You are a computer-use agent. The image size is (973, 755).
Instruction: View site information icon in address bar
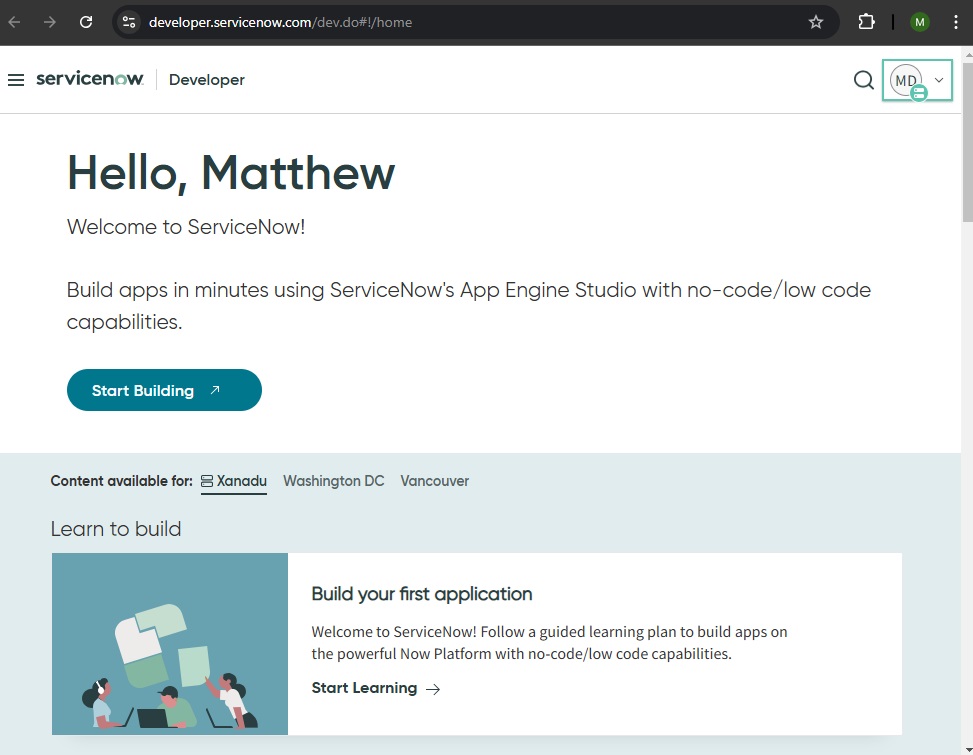tap(129, 22)
